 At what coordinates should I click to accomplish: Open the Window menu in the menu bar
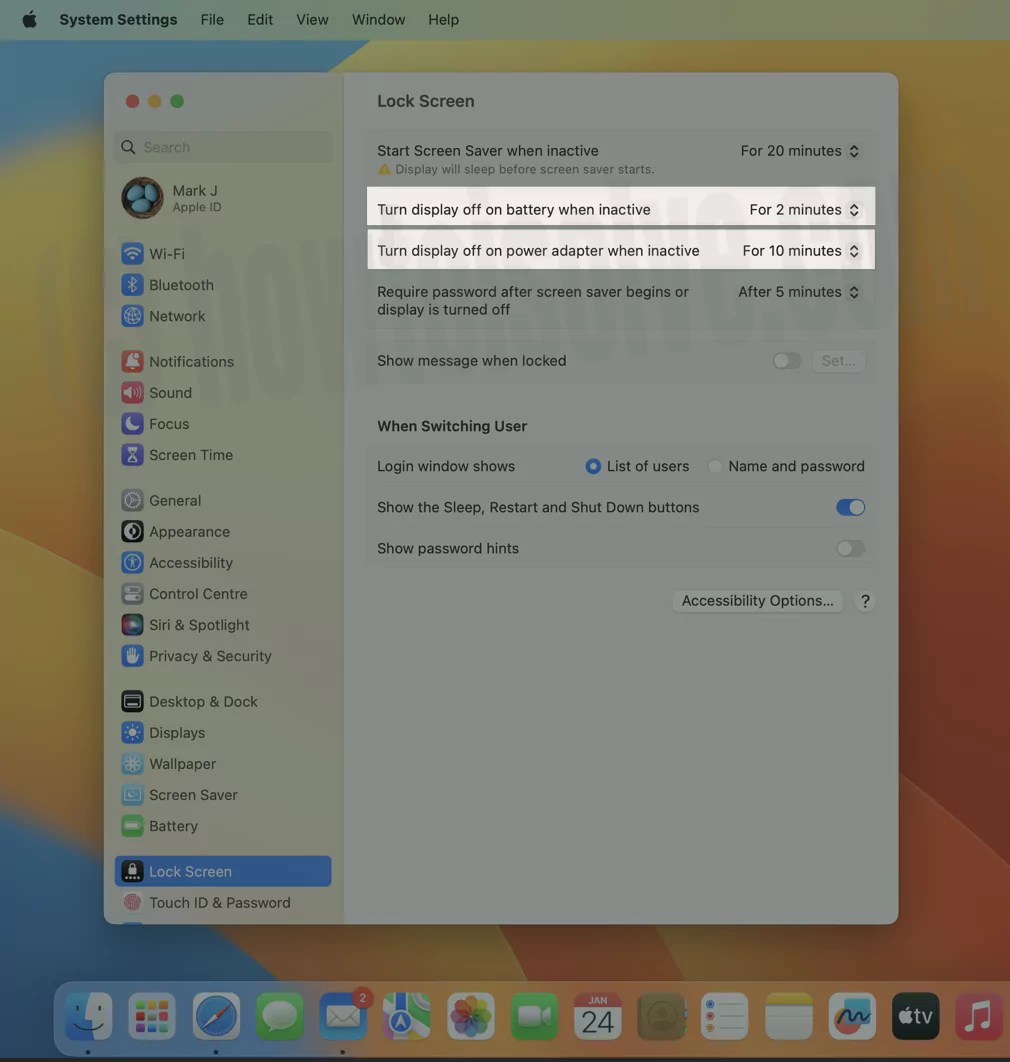pyautogui.click(x=377, y=19)
